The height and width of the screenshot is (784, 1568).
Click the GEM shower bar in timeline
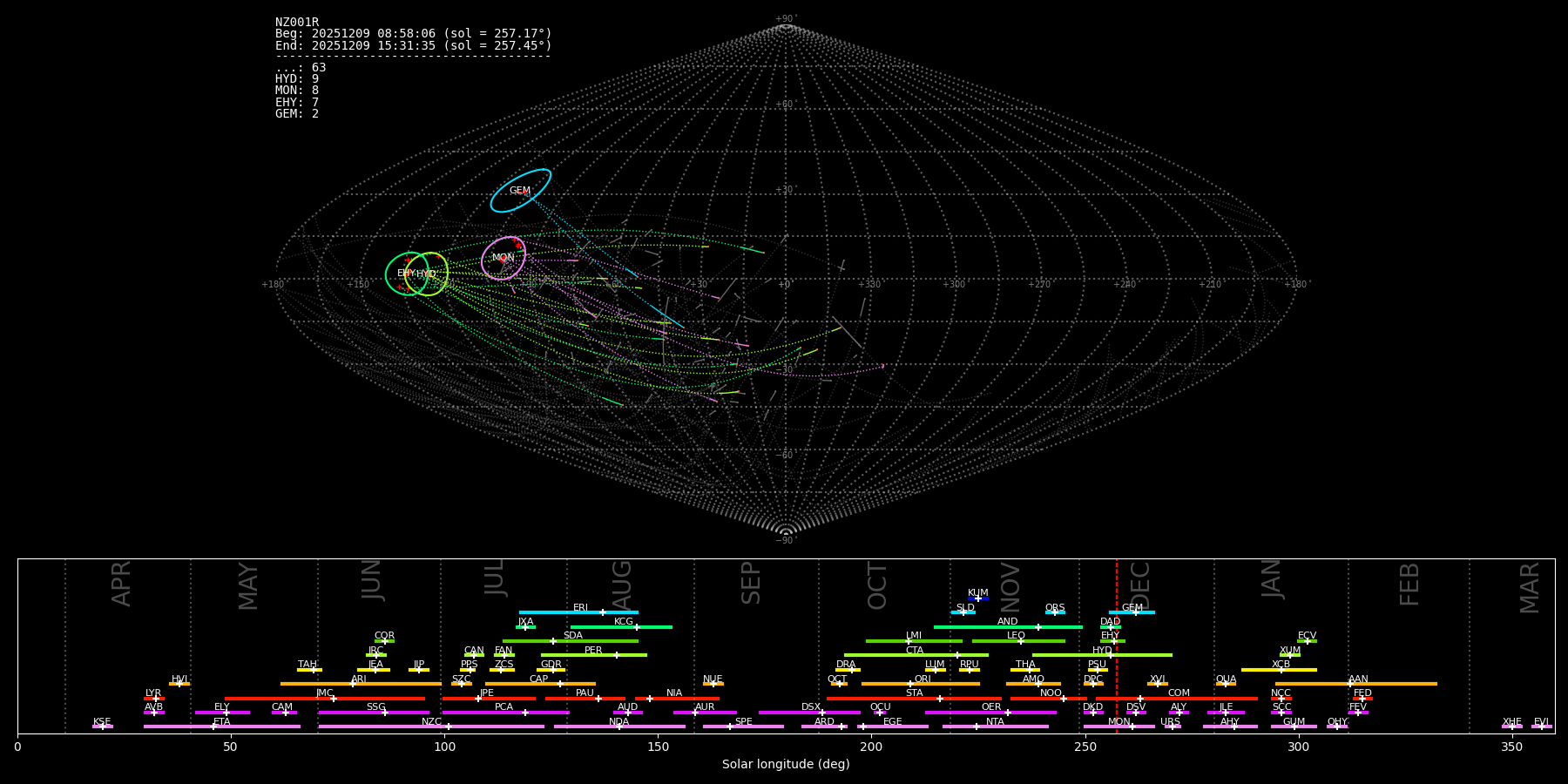pos(1132,612)
